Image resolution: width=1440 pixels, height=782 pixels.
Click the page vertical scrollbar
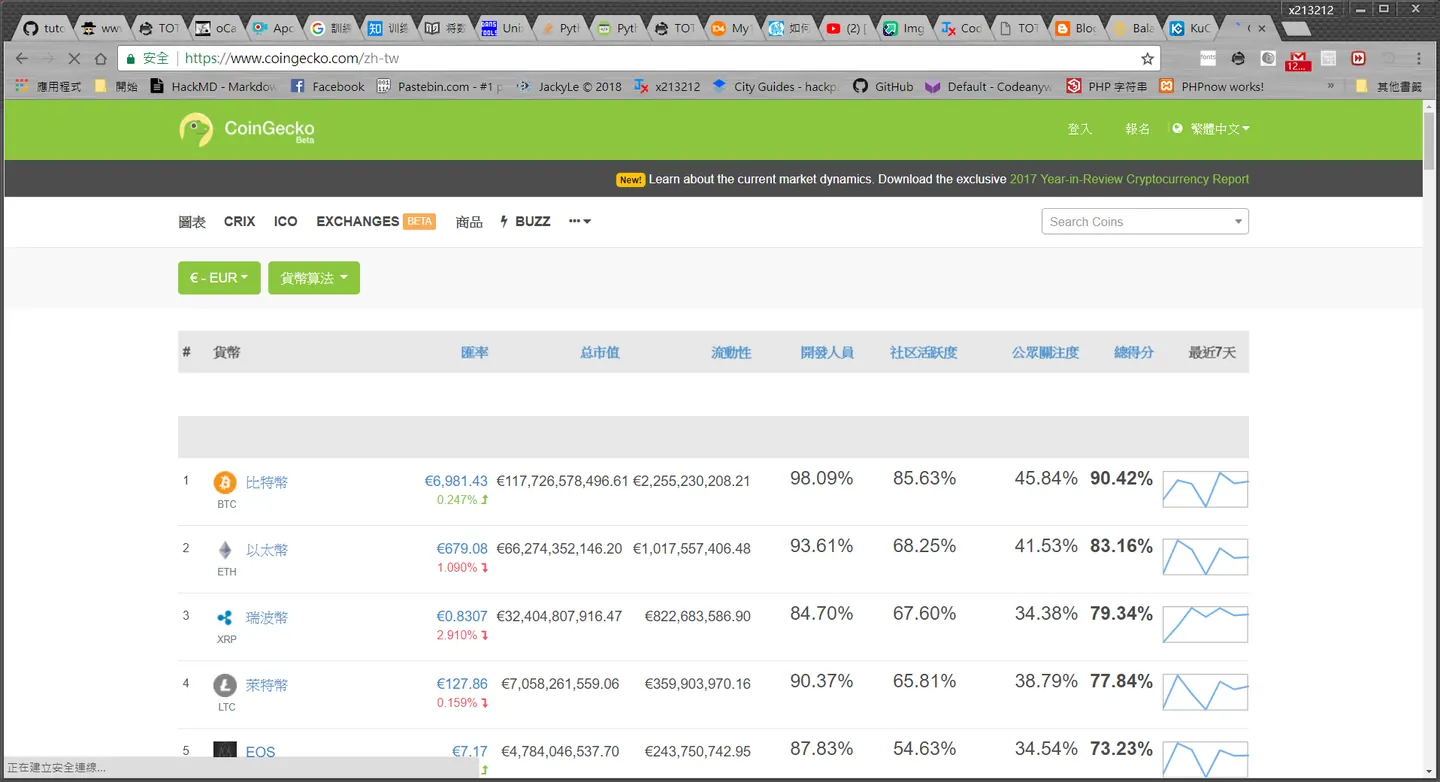coord(1430,440)
